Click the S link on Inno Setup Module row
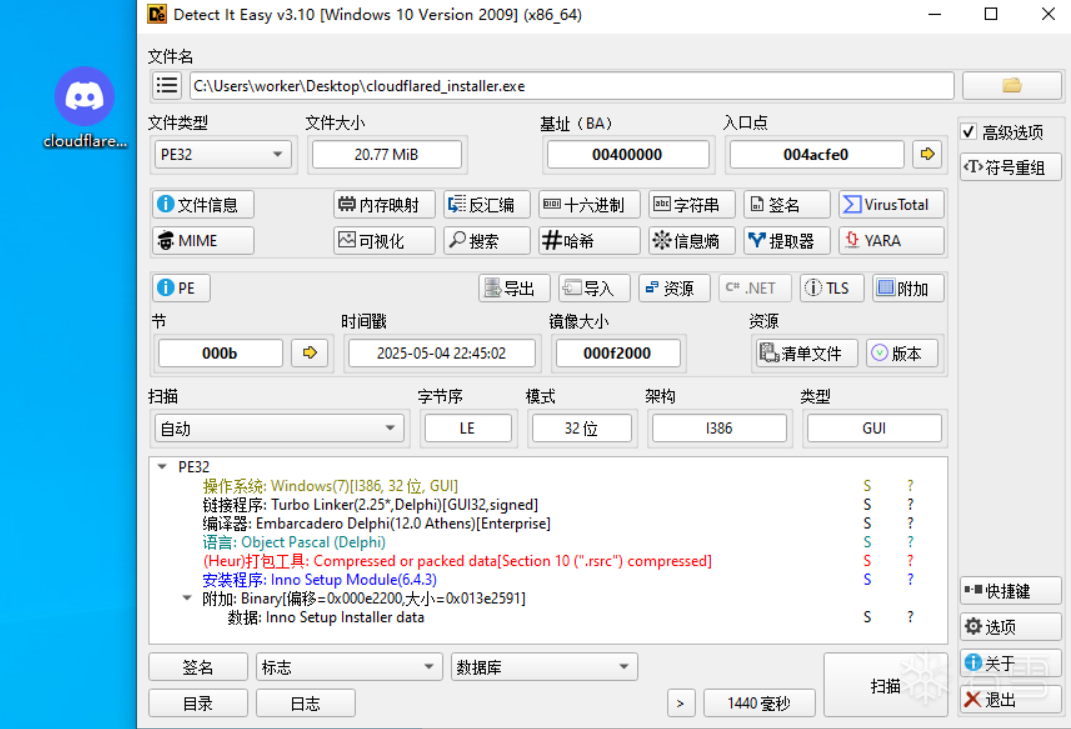The width and height of the screenshot is (1071, 729). [x=867, y=579]
